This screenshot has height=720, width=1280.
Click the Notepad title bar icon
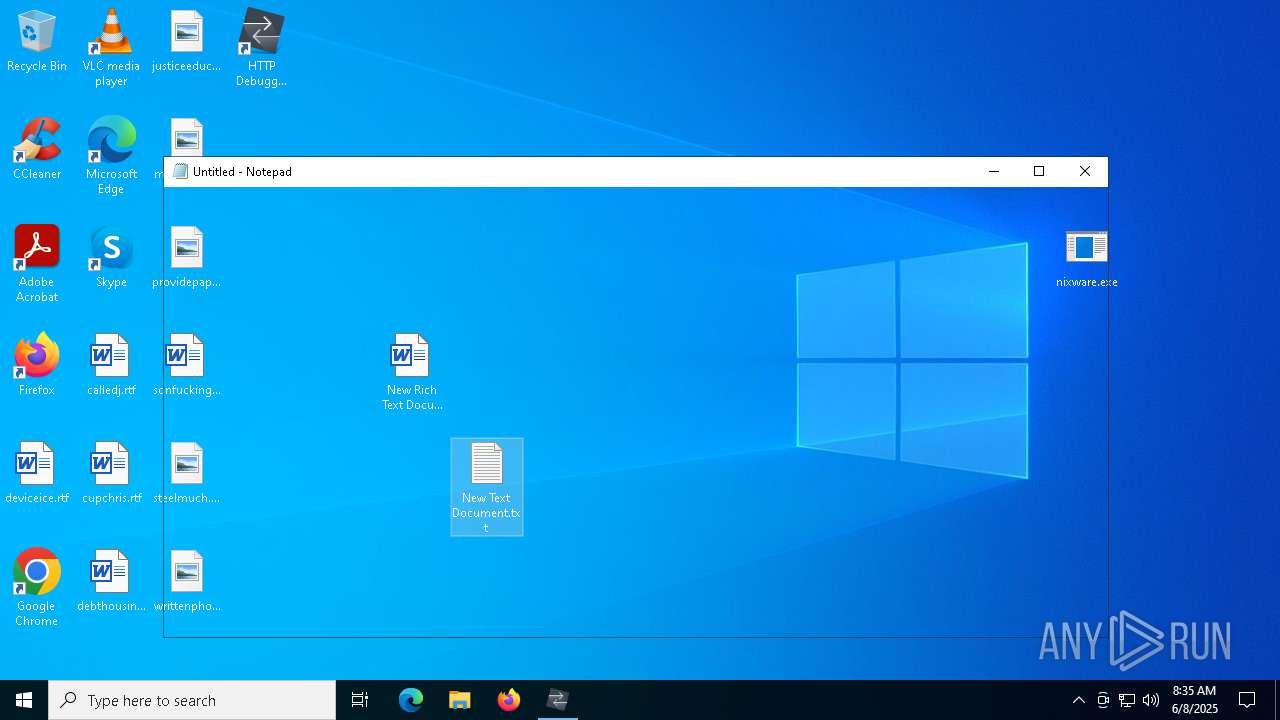pyautogui.click(x=180, y=172)
